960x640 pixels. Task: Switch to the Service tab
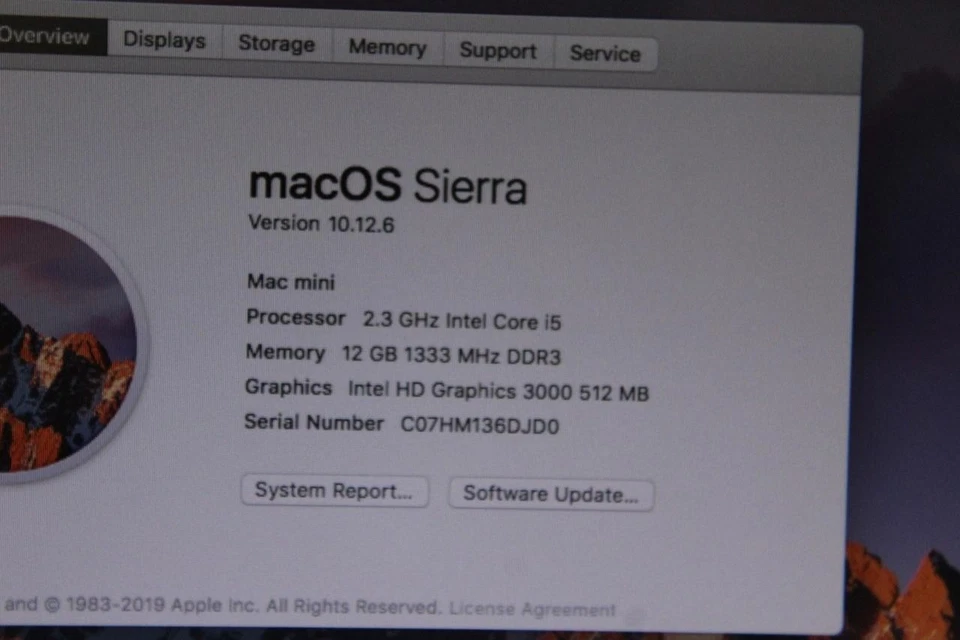click(x=605, y=54)
